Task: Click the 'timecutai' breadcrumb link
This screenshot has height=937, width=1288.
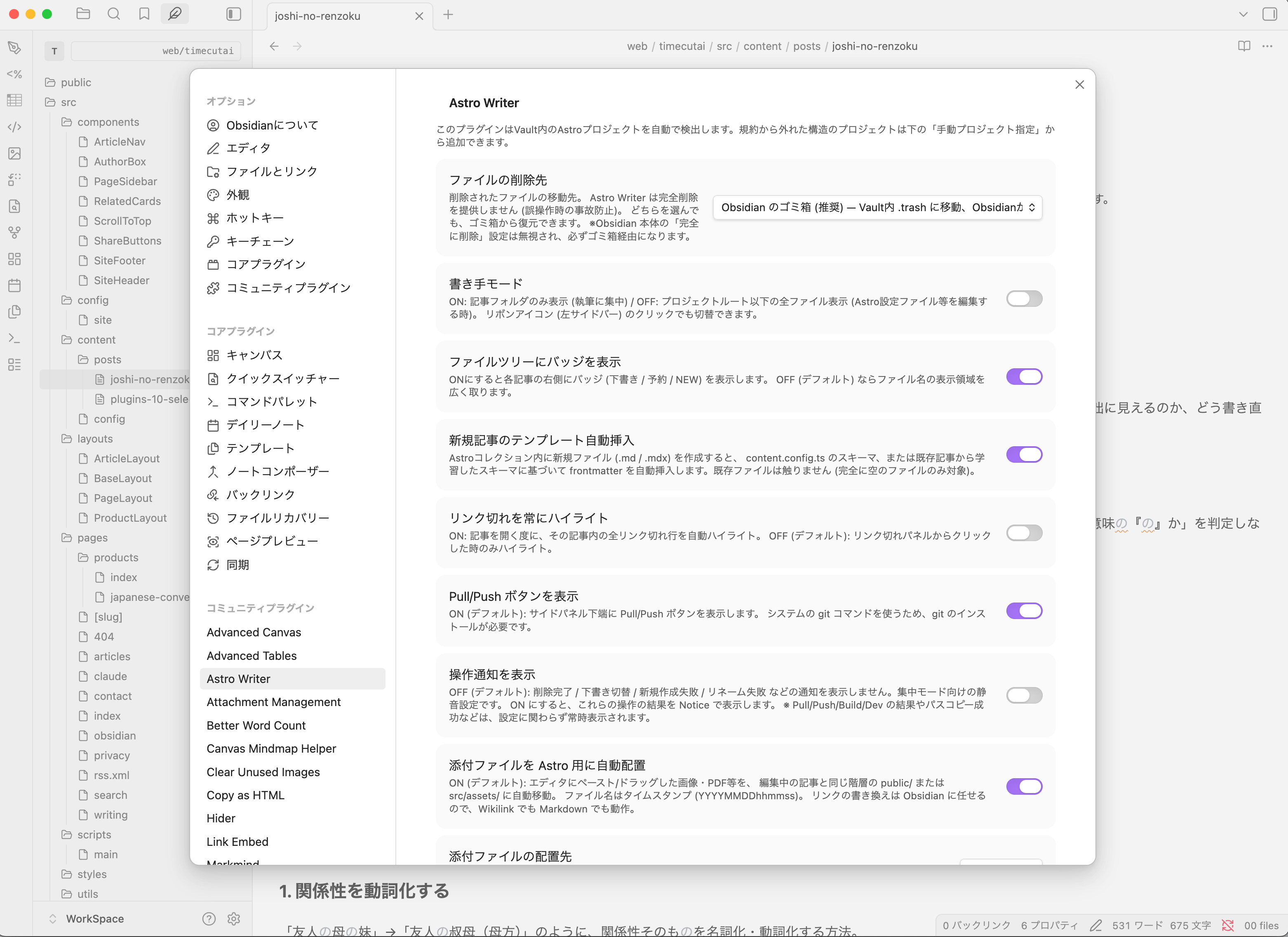Action: pos(682,46)
